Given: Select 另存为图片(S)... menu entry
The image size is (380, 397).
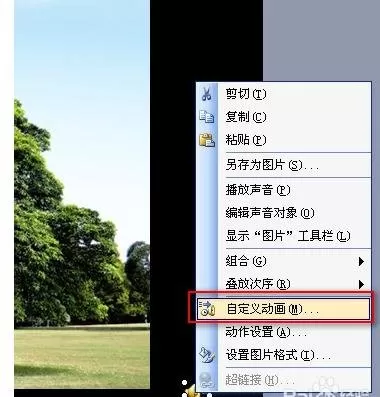Looking at the screenshot, I should pos(283,165).
